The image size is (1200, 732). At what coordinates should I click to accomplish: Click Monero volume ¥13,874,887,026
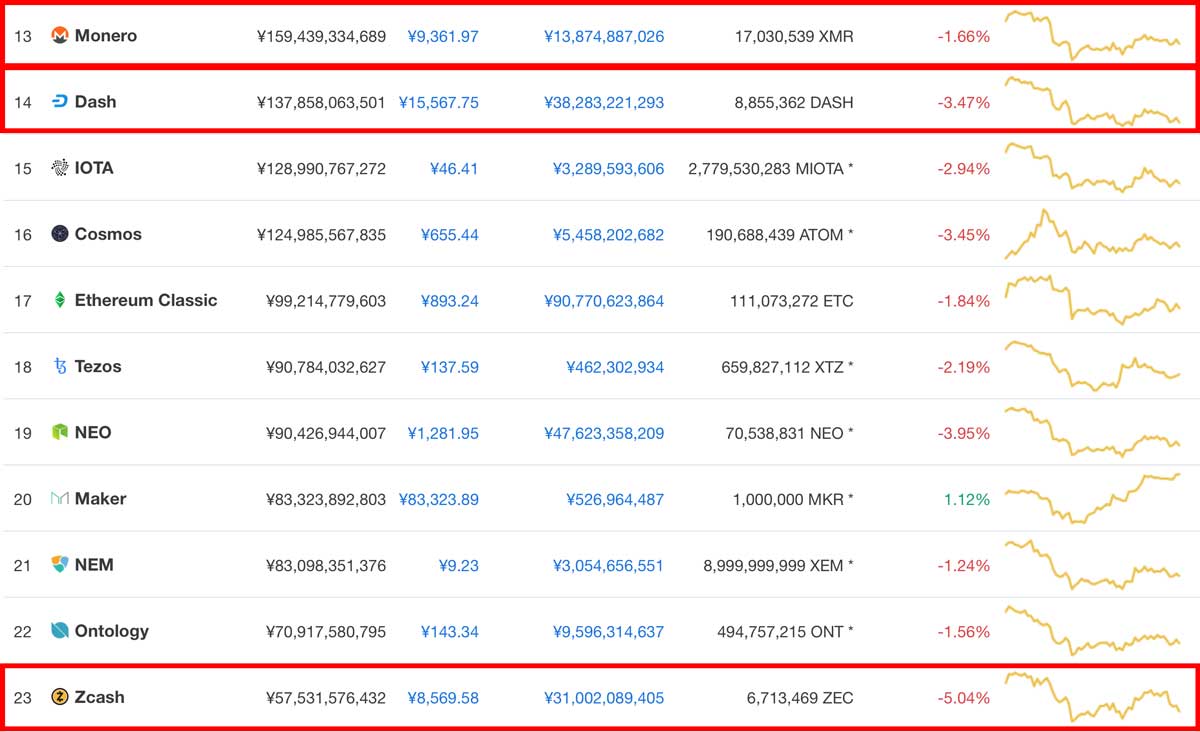(x=604, y=37)
